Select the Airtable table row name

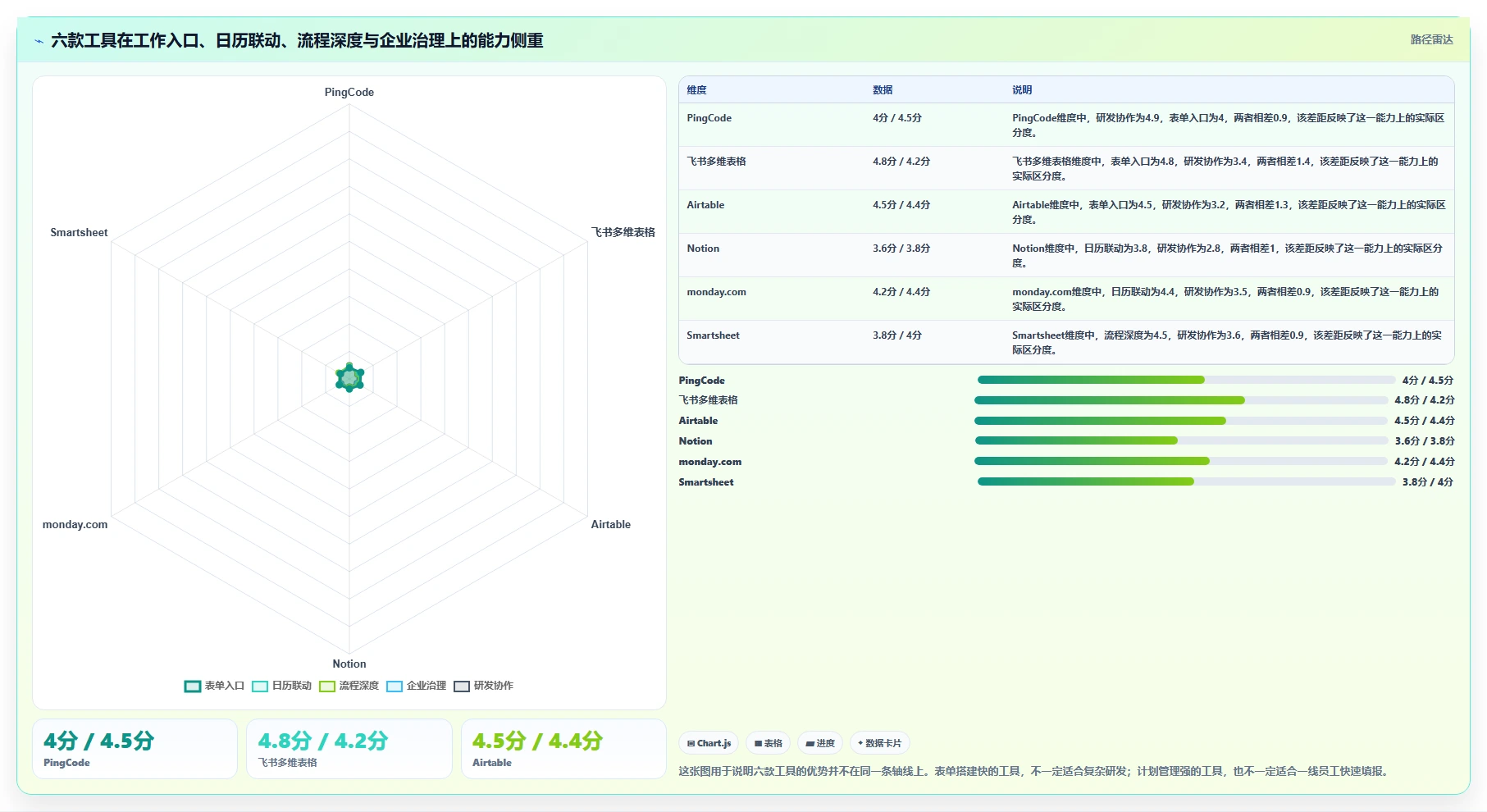(705, 205)
